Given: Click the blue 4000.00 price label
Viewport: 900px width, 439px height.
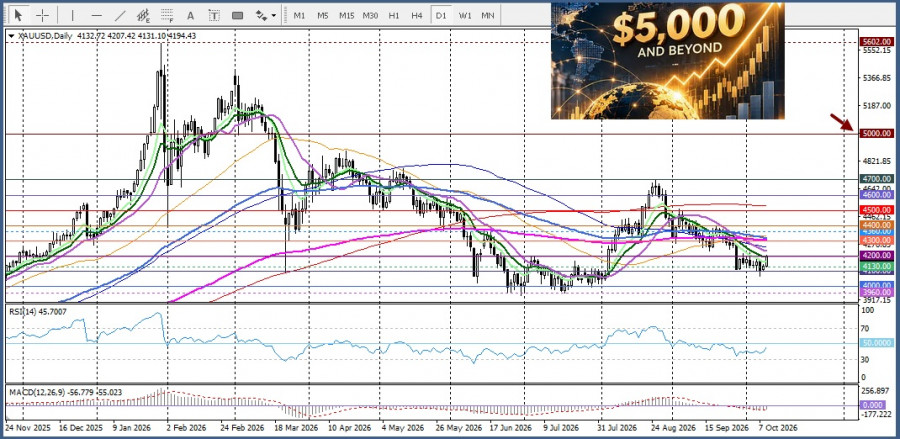Looking at the screenshot, I should pyautogui.click(x=876, y=285).
